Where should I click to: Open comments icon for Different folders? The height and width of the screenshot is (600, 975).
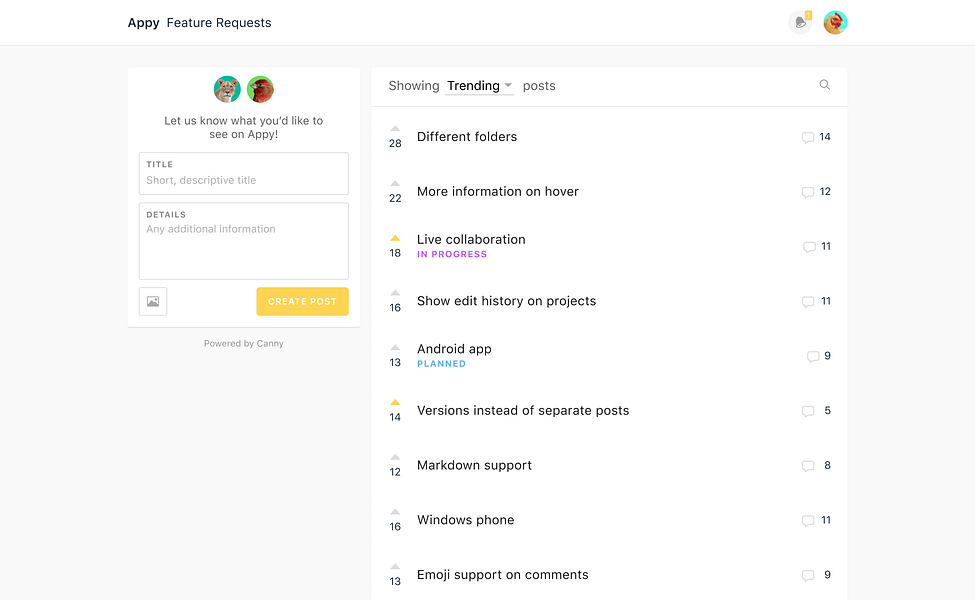[x=808, y=138]
